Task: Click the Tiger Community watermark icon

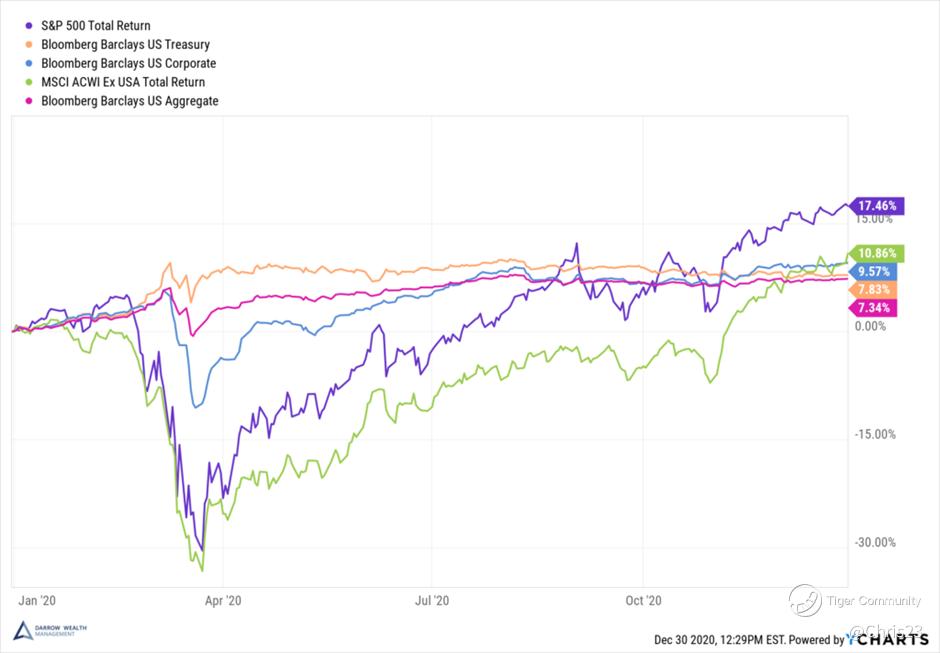Action: tap(805, 600)
